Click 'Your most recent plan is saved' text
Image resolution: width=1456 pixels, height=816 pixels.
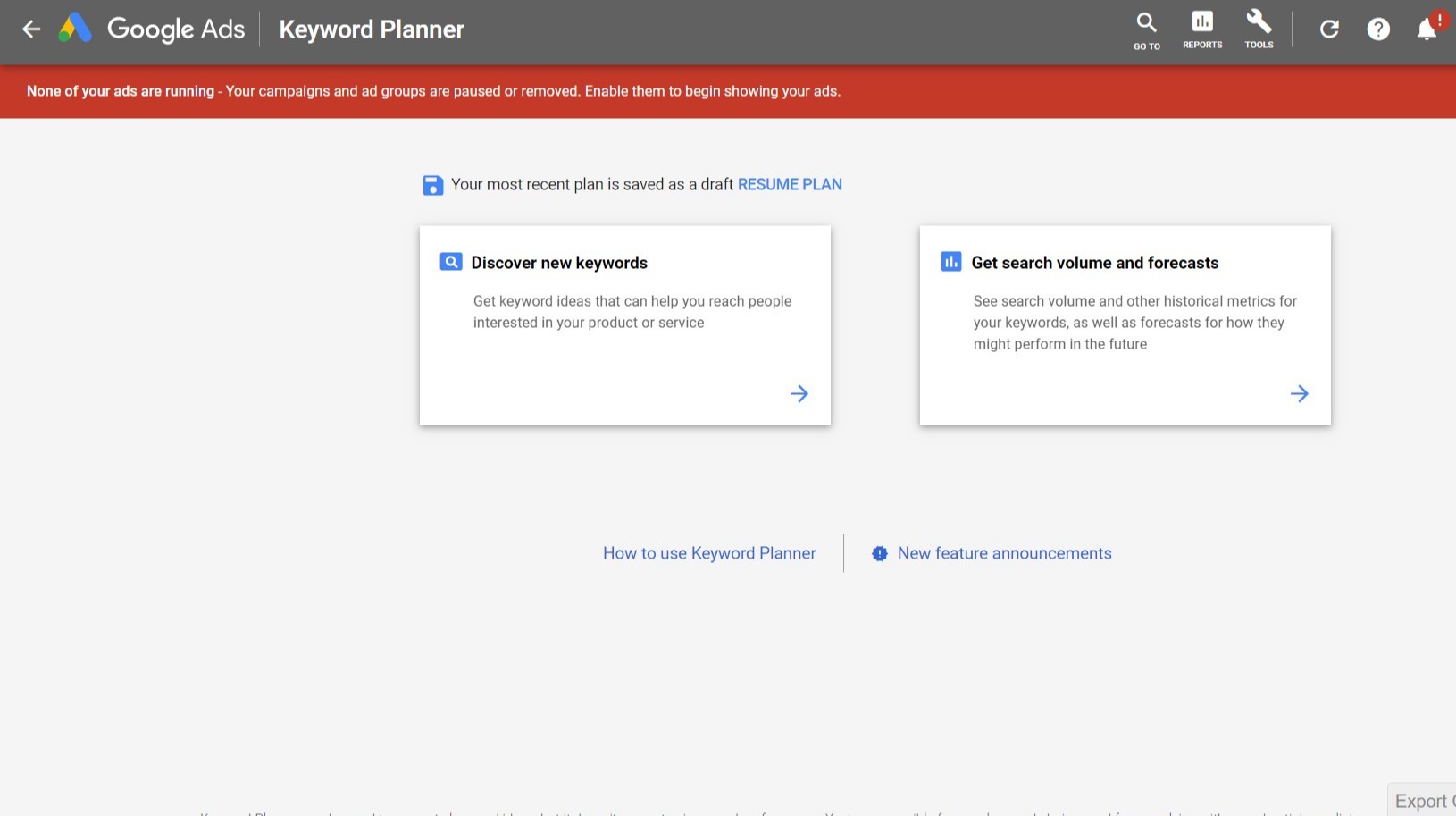pos(592,184)
